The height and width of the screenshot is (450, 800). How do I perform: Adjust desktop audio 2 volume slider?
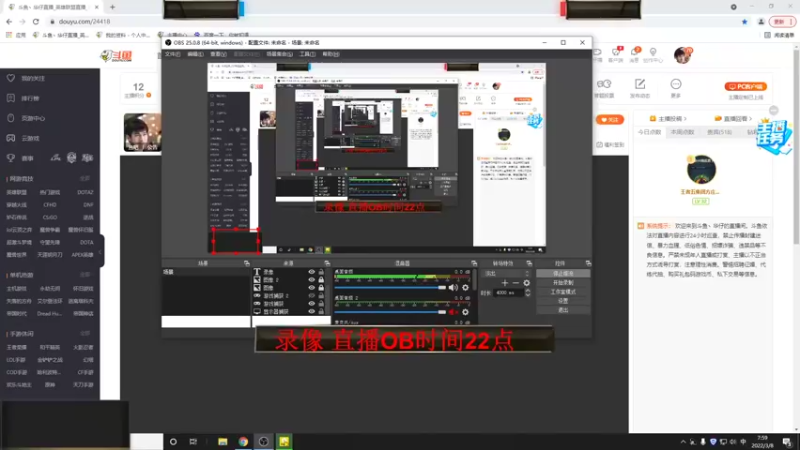point(390,312)
